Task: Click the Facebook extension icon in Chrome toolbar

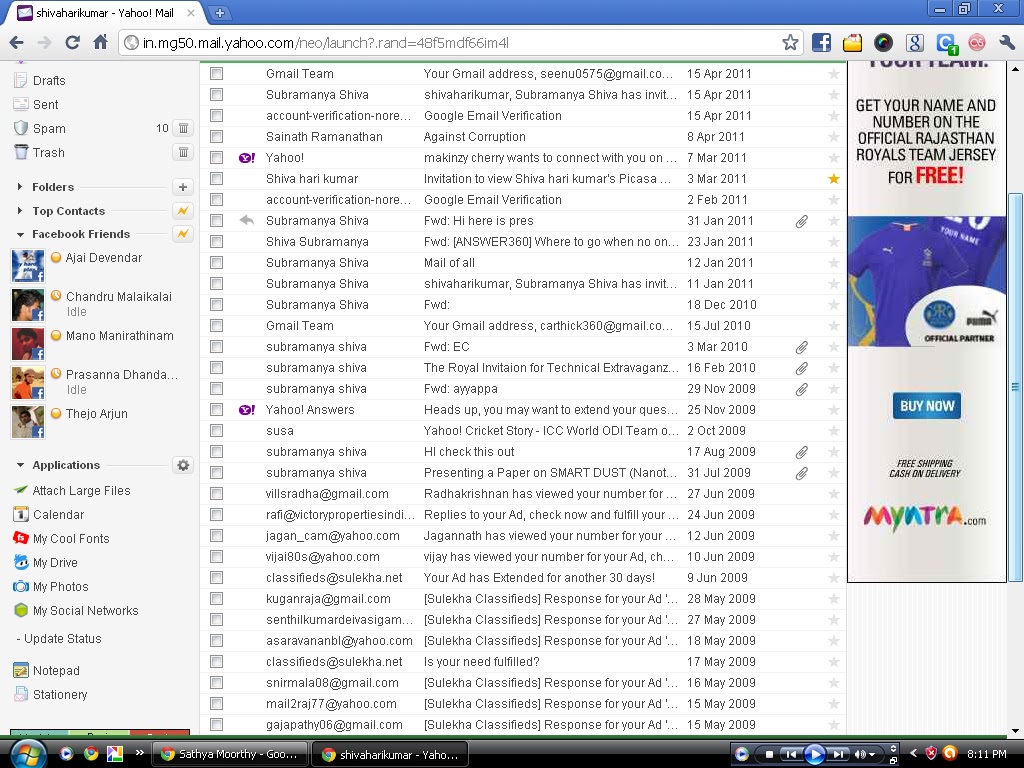Action: (821, 43)
